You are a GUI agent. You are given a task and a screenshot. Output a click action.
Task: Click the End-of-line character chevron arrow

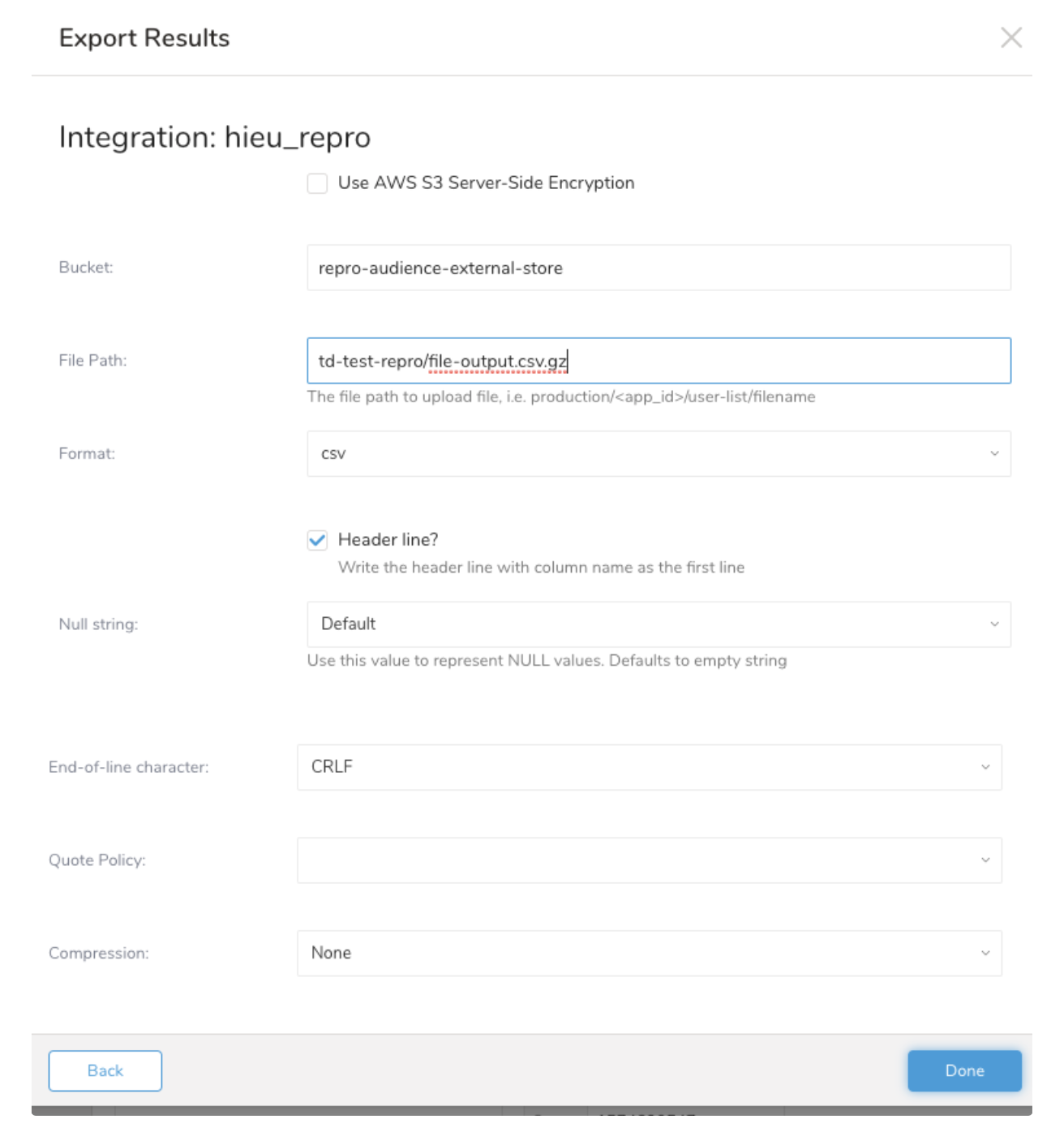(985, 767)
